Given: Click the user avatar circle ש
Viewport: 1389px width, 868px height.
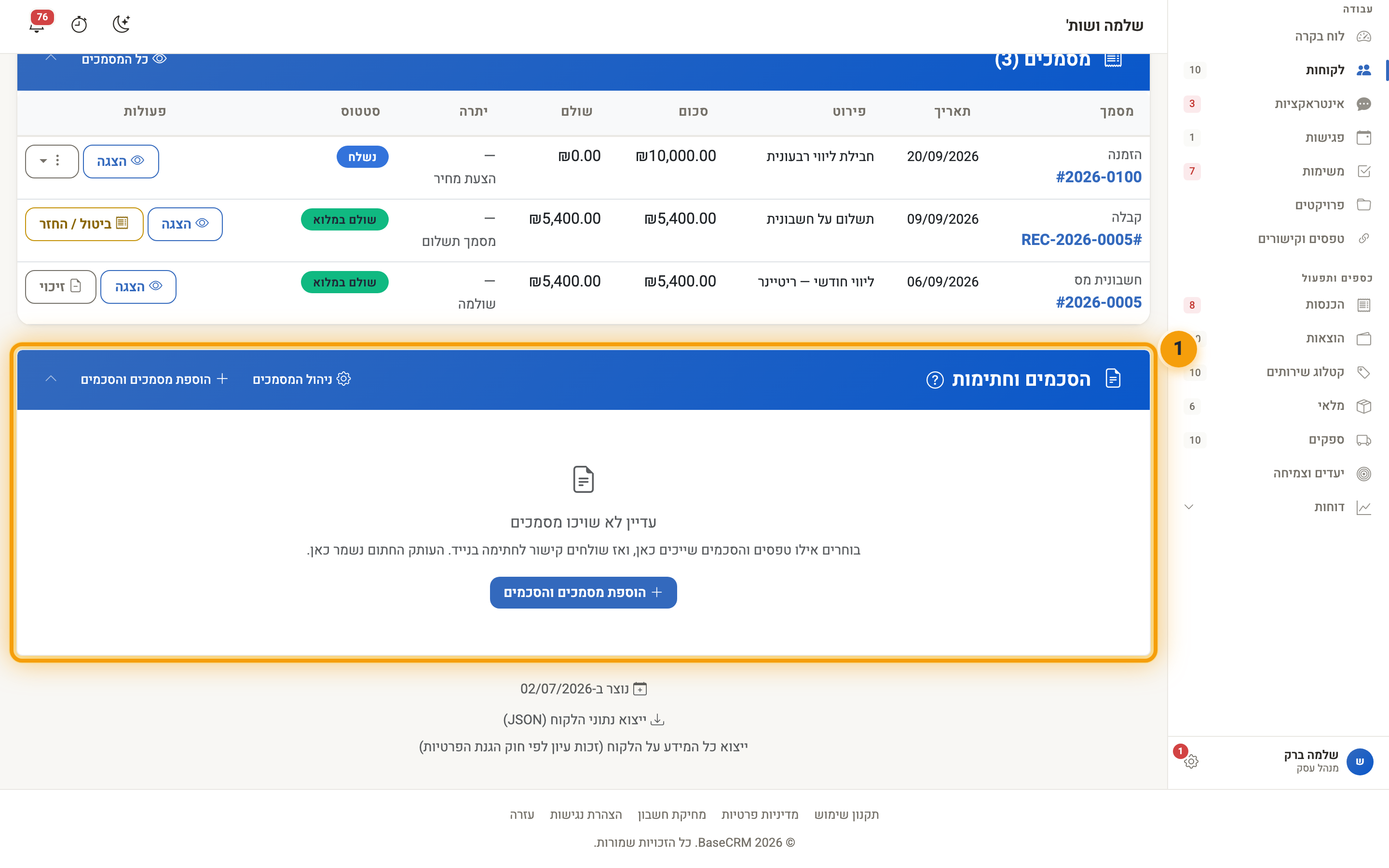Looking at the screenshot, I should click(x=1360, y=762).
